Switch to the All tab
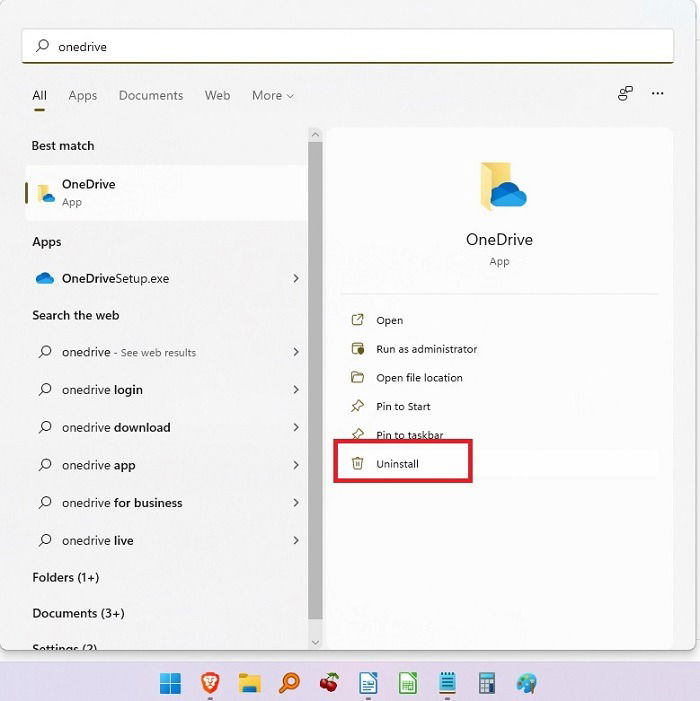Viewport: 700px width, 701px height. tap(39, 95)
